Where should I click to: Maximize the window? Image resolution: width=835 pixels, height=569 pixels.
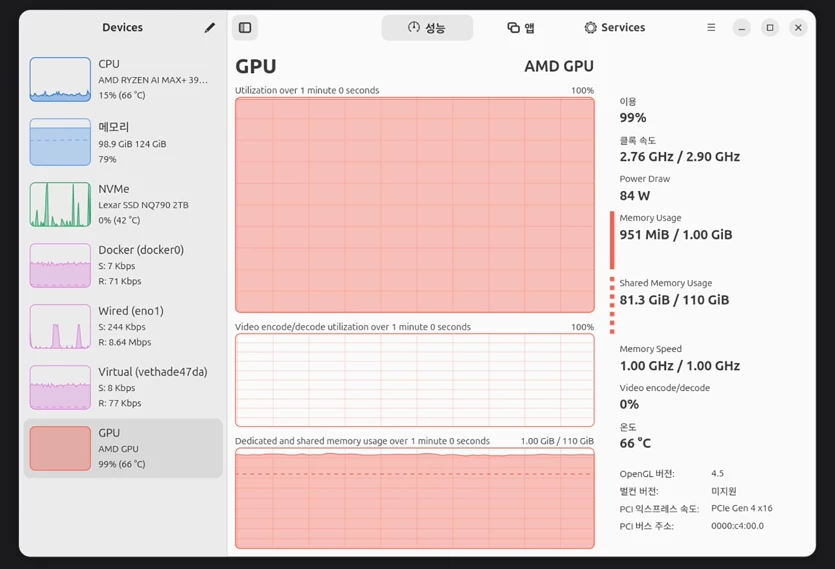[x=770, y=28]
